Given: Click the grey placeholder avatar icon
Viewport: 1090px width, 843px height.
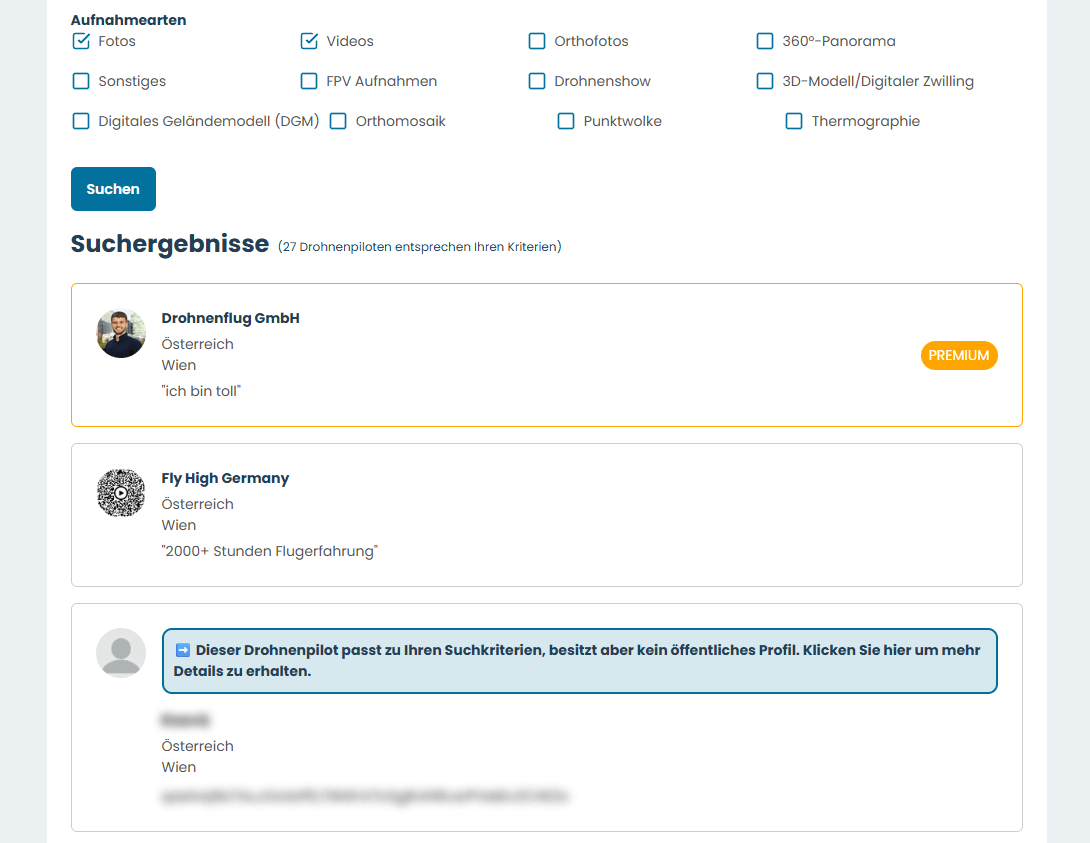Looking at the screenshot, I should 121,653.
